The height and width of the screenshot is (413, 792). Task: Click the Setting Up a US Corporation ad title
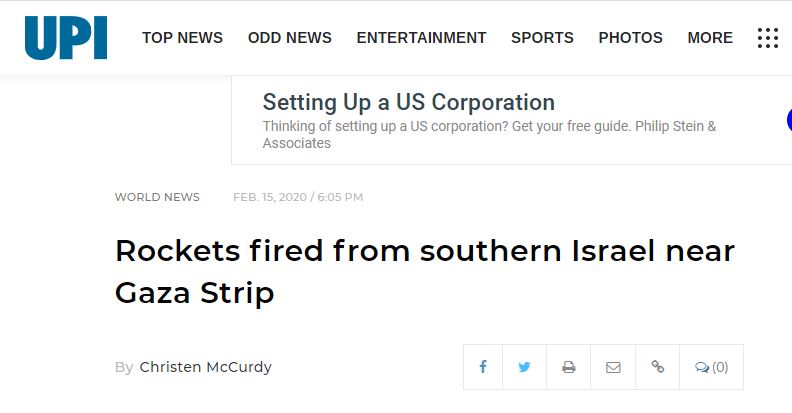pos(409,102)
